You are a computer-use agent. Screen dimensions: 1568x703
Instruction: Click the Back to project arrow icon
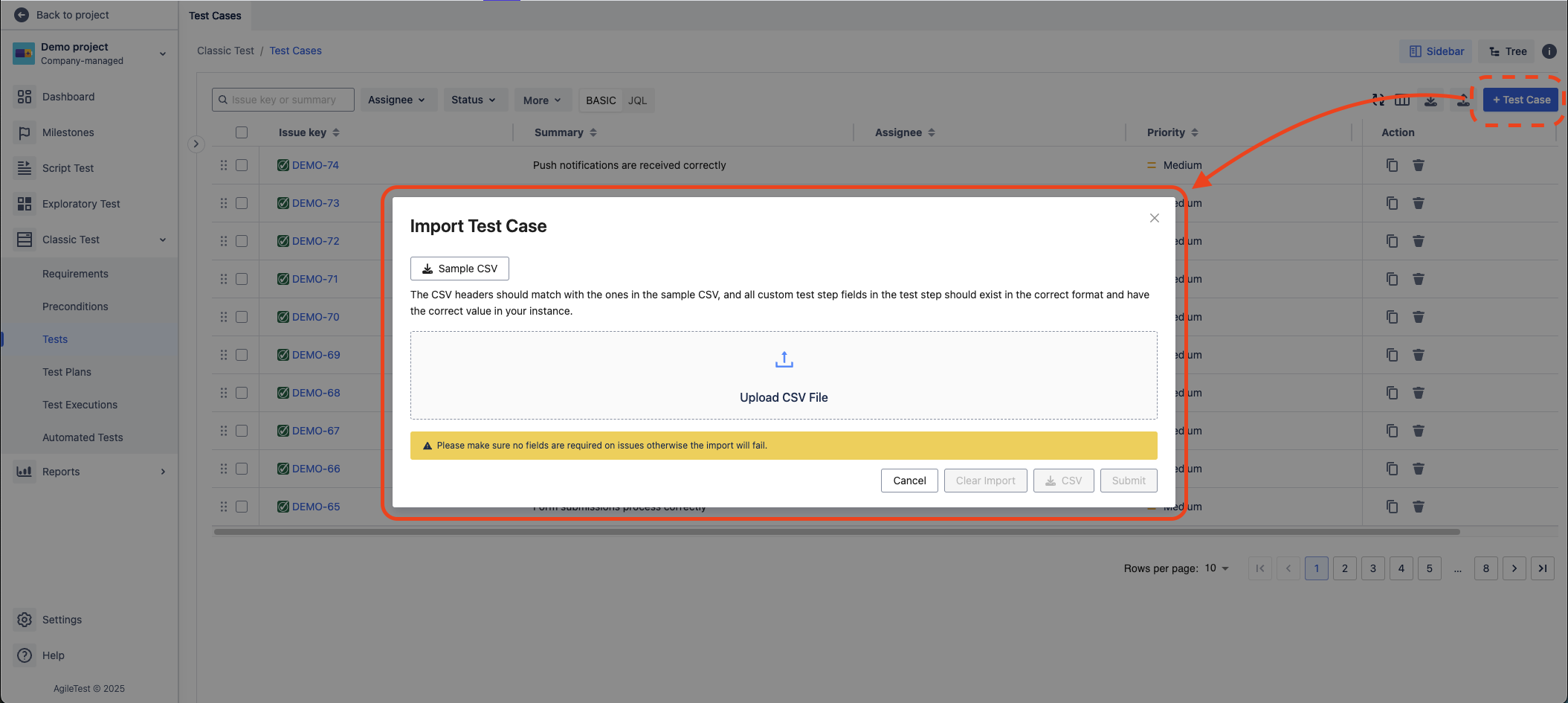(x=22, y=15)
